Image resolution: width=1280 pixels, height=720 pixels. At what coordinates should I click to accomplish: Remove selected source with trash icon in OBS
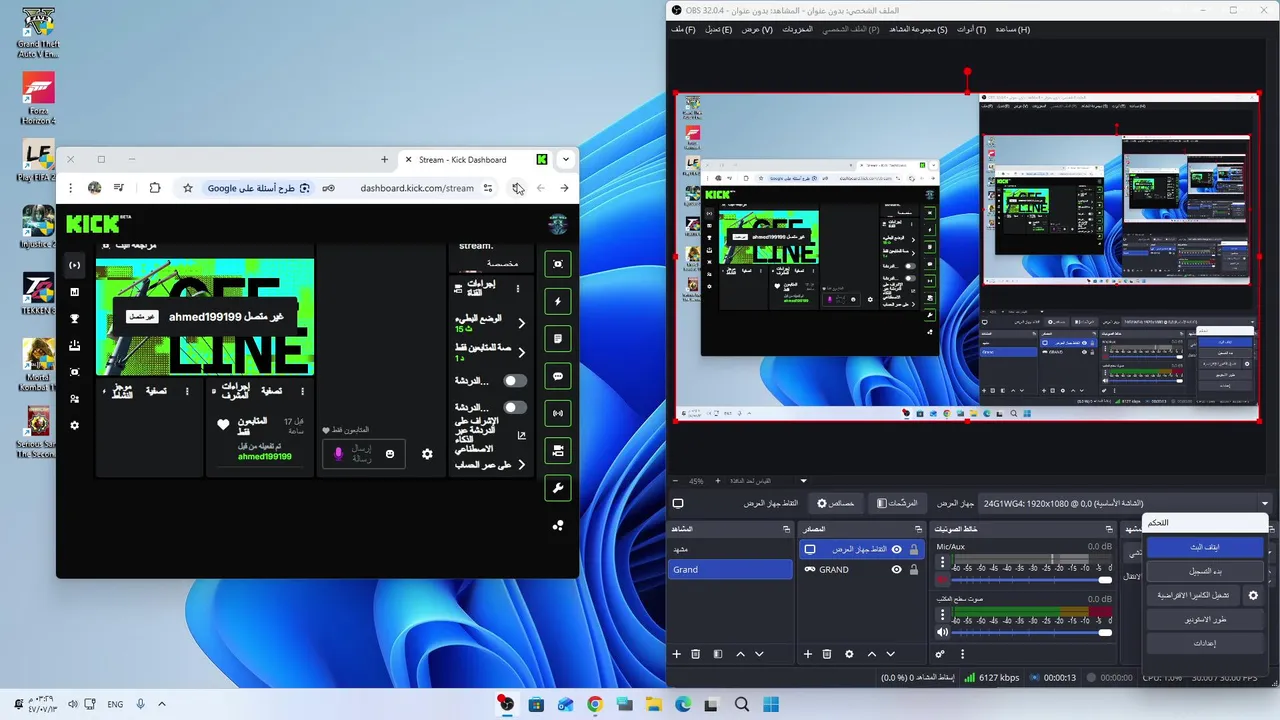click(x=827, y=654)
